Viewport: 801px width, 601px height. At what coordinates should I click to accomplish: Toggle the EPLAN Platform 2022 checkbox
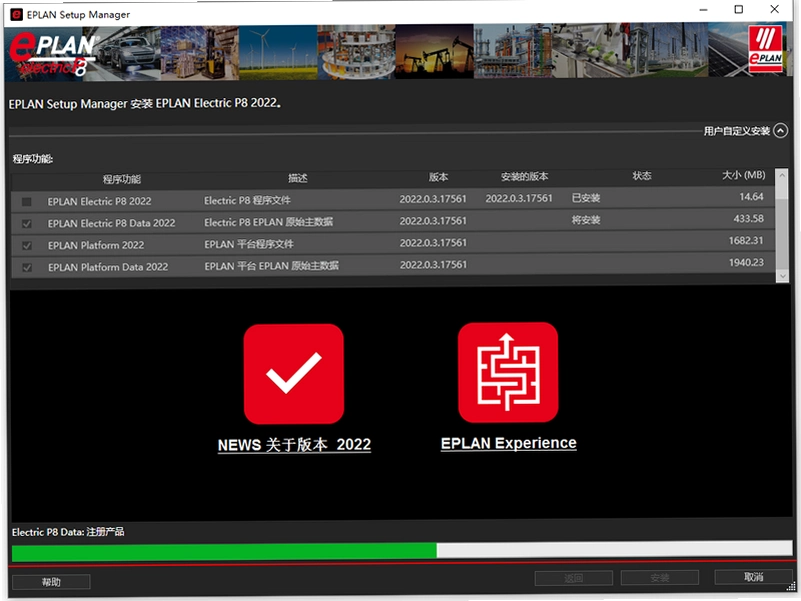click(27, 246)
